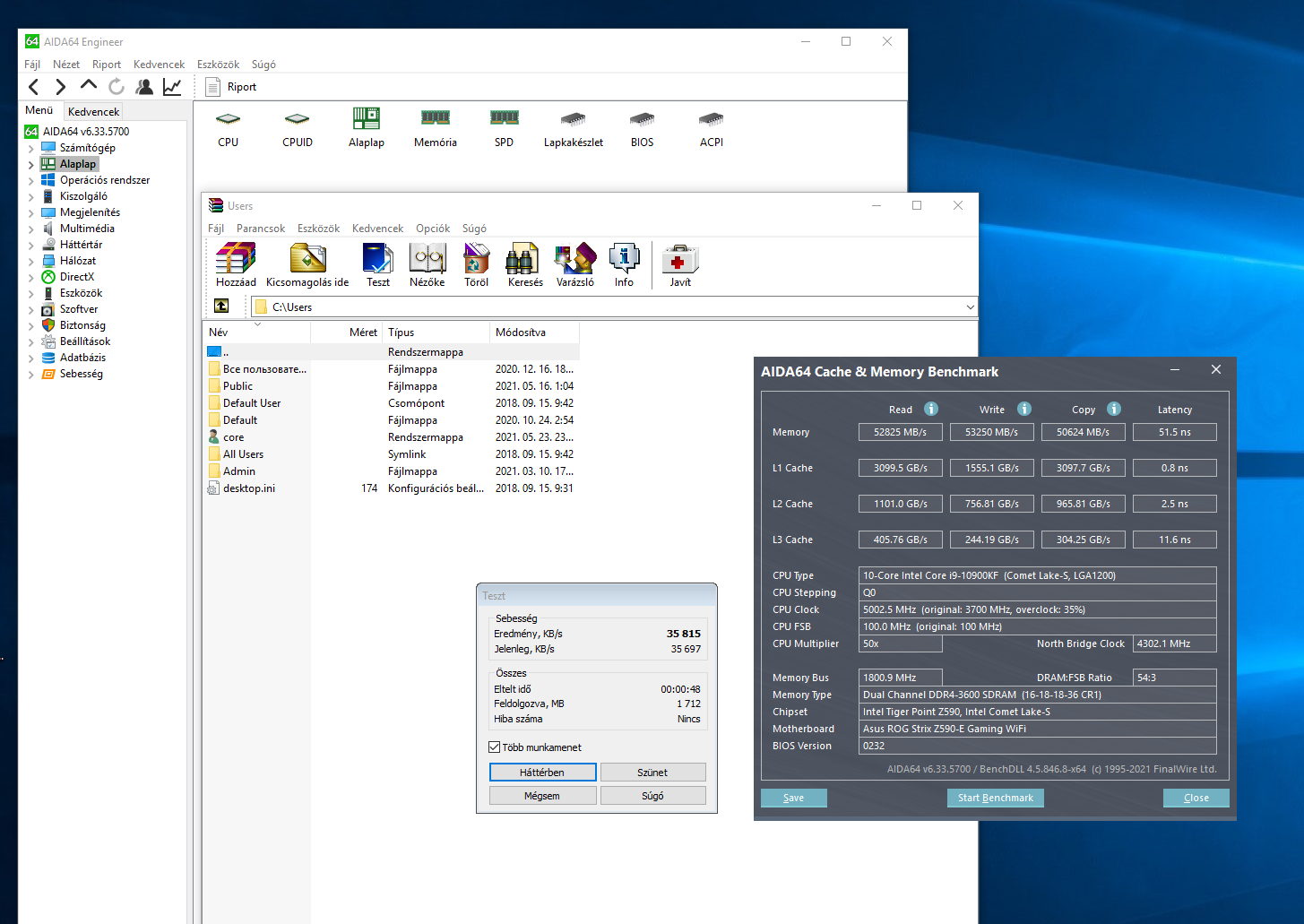Click AIDA64 forward navigation arrow
This screenshot has height=924, width=1304.
point(61,87)
